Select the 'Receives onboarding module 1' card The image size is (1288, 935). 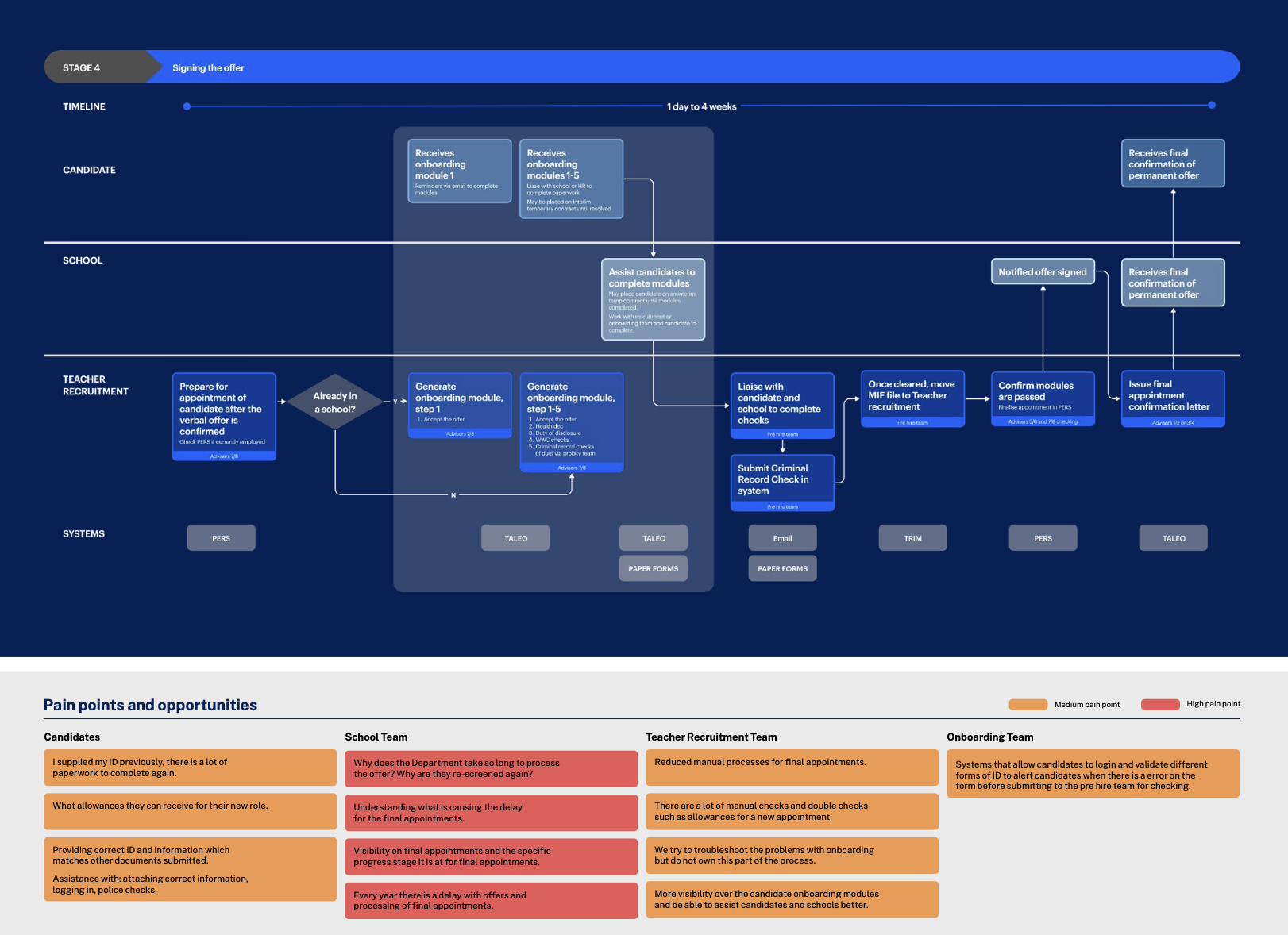[x=460, y=171]
